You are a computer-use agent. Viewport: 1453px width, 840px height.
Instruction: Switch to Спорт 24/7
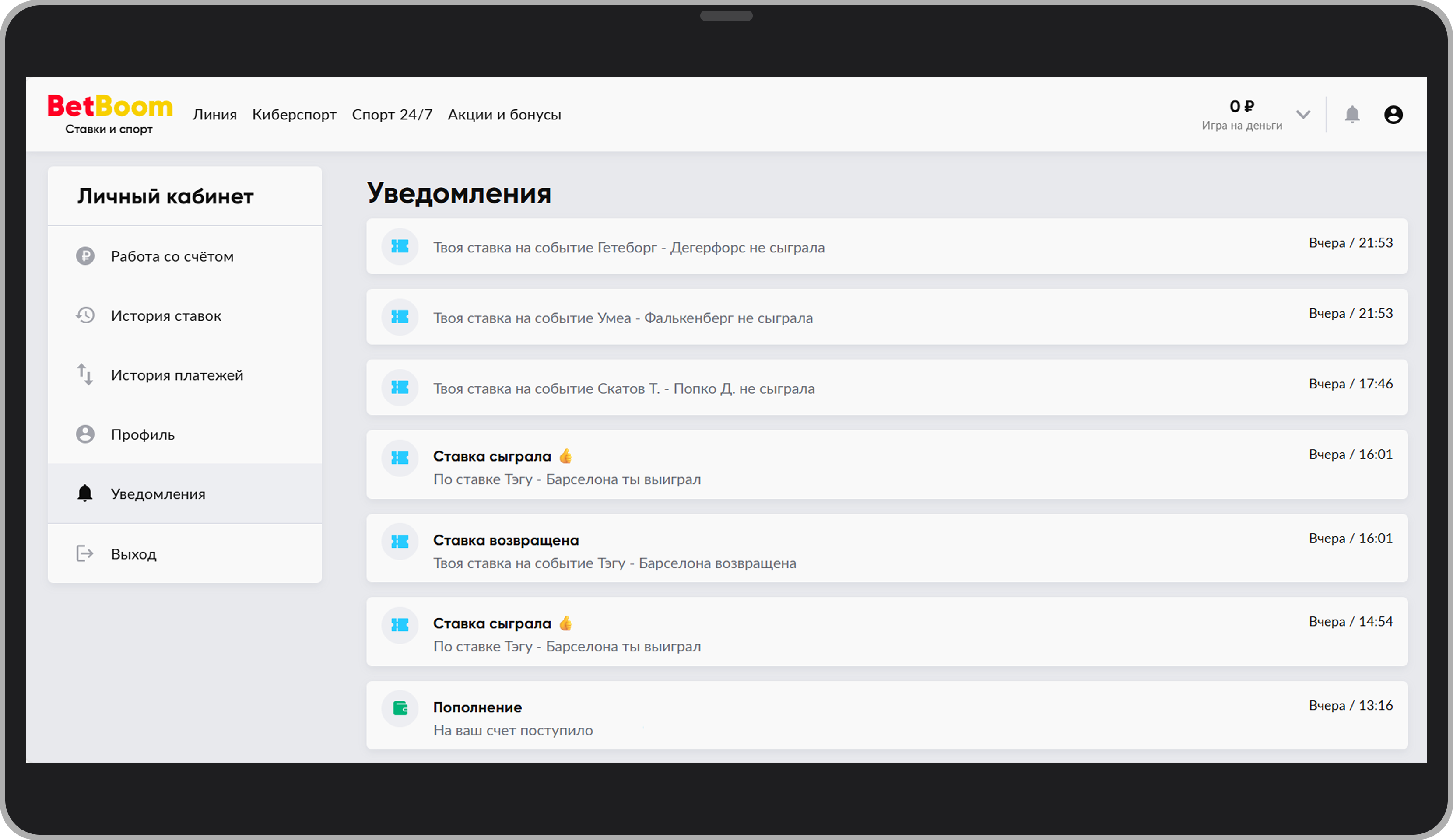392,114
